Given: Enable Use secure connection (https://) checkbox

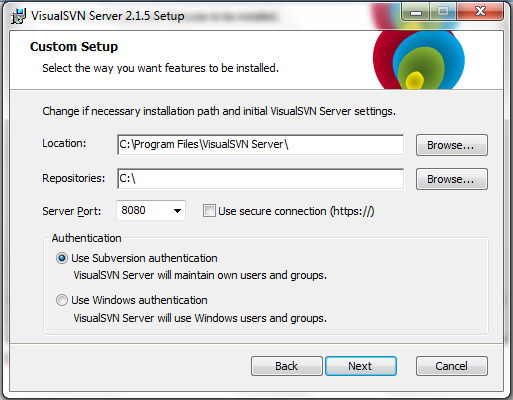Looking at the screenshot, I should point(209,211).
